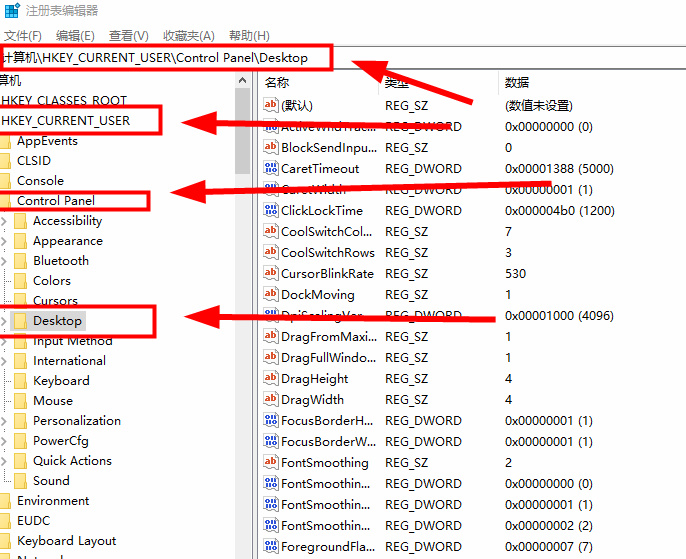Screen dimensions: 686x559
Task: Click the 数据 column header
Action: [x=517, y=82]
